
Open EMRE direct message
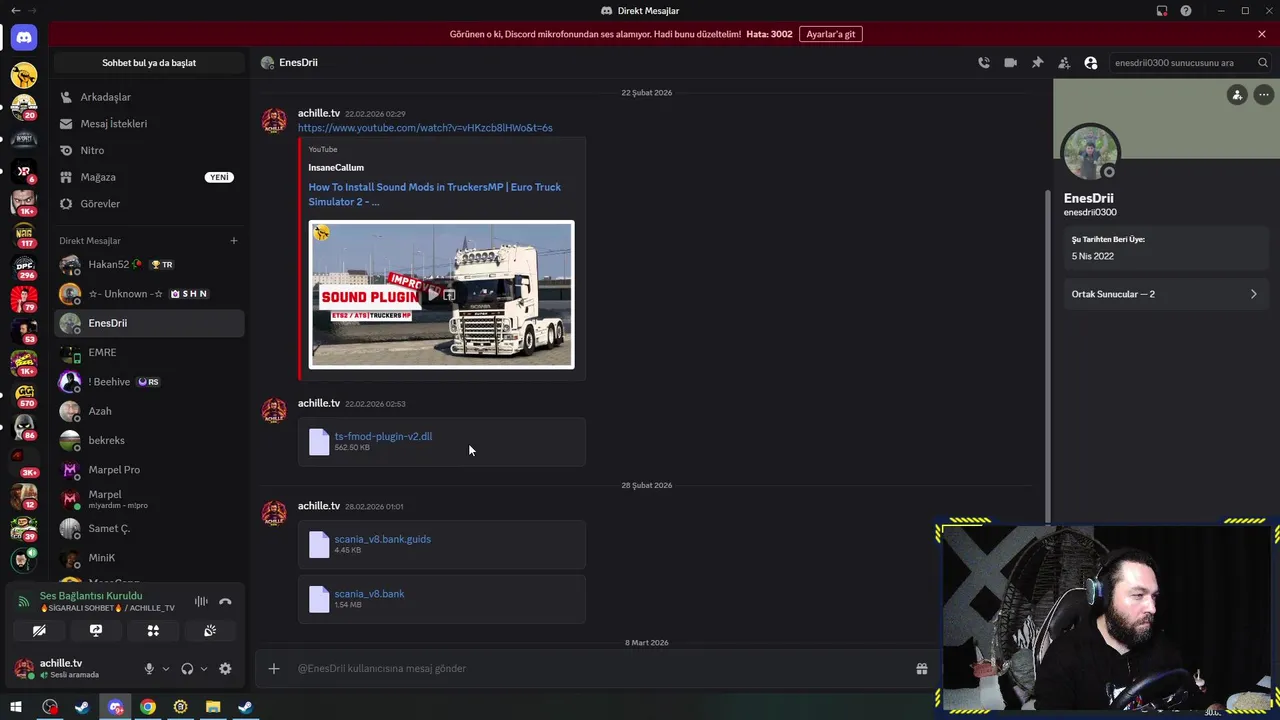[149, 353]
